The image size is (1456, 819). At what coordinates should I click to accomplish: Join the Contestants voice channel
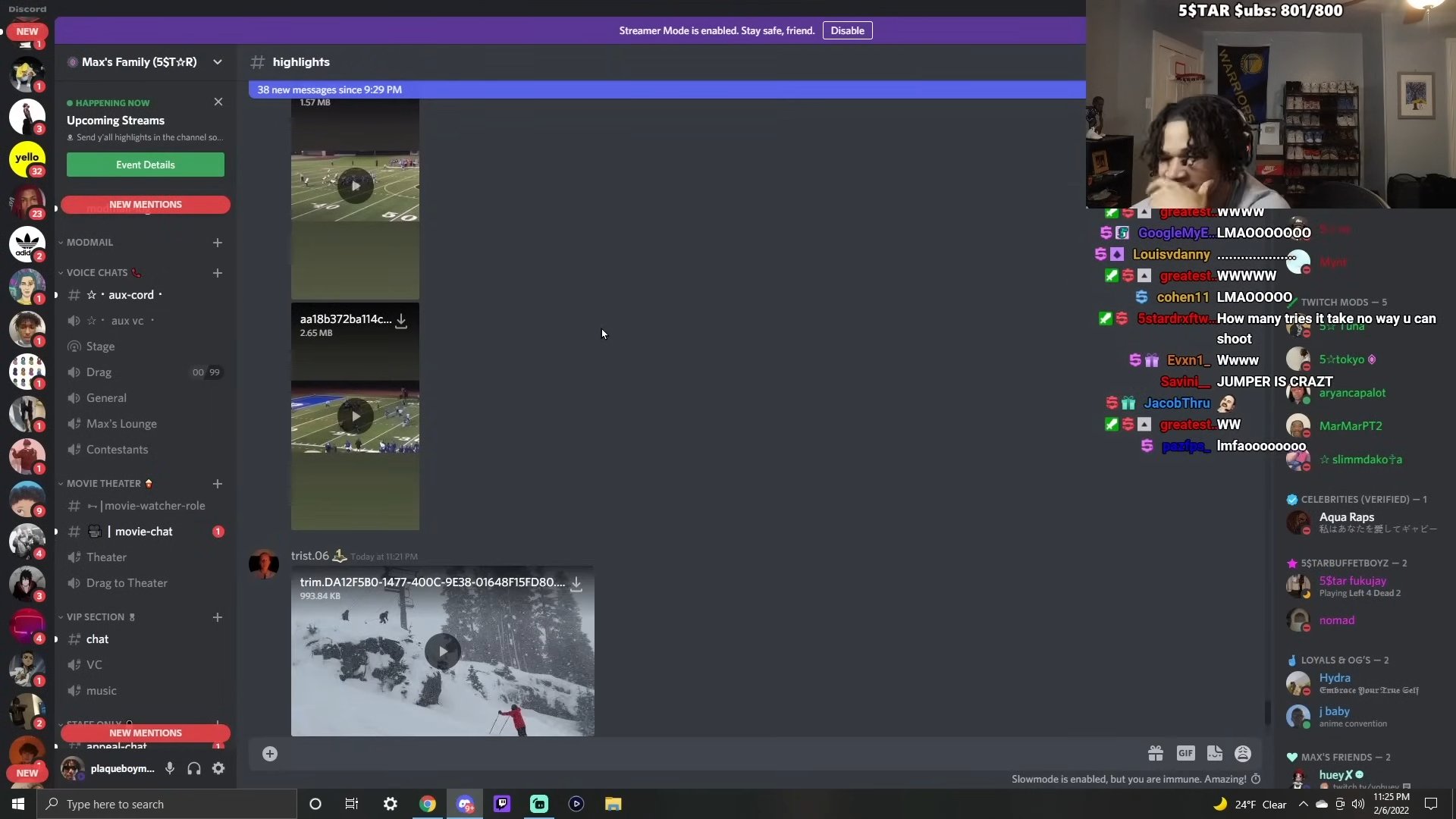click(x=146, y=450)
